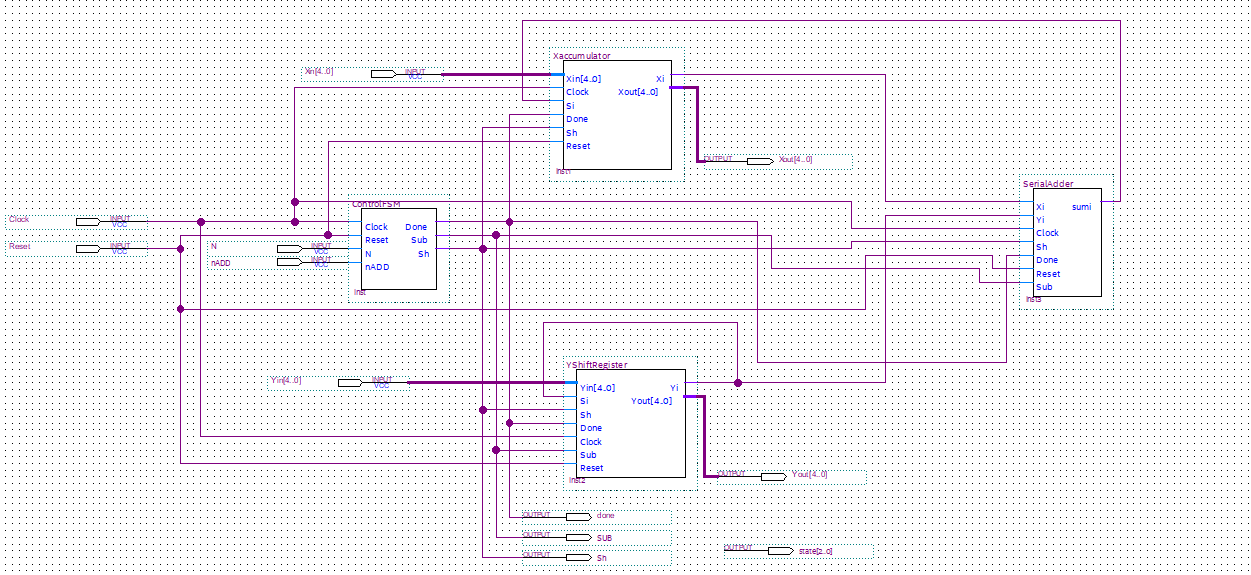Viewport: 1251px width, 575px height.
Task: Select the Clock input pin symbol
Action: tap(89, 222)
